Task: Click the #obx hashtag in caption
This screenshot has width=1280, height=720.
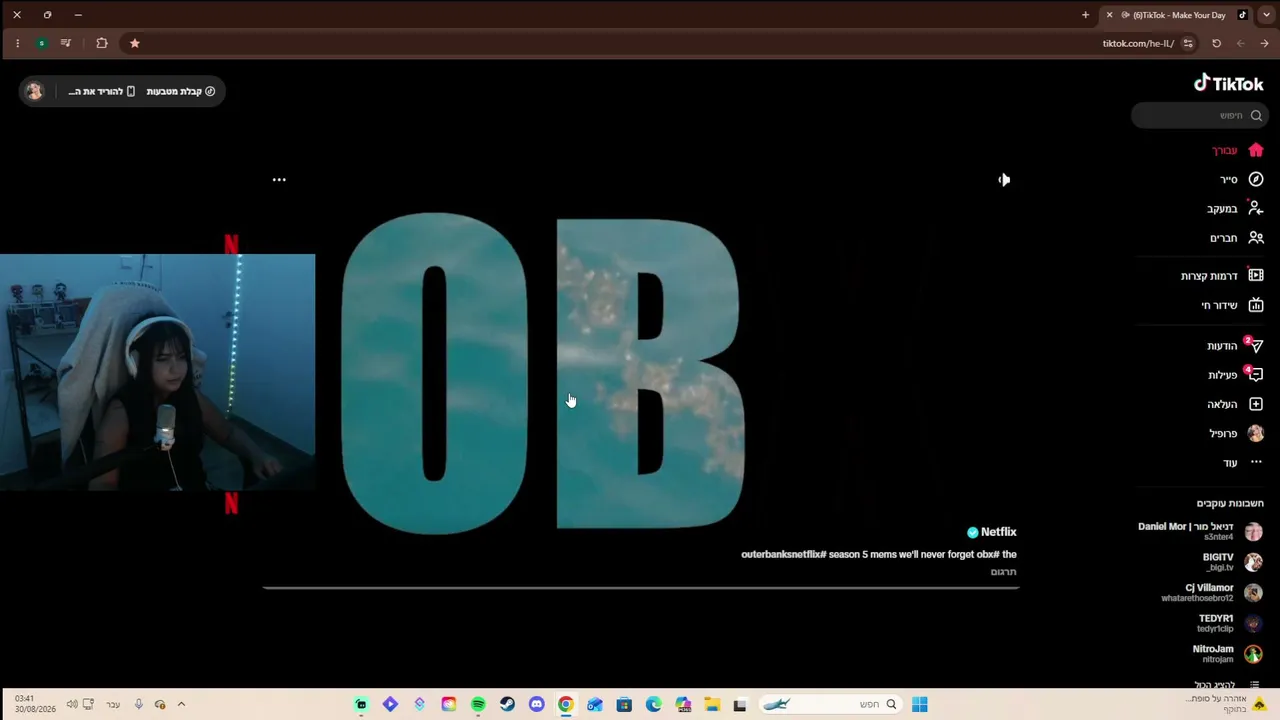Action: pos(987,554)
